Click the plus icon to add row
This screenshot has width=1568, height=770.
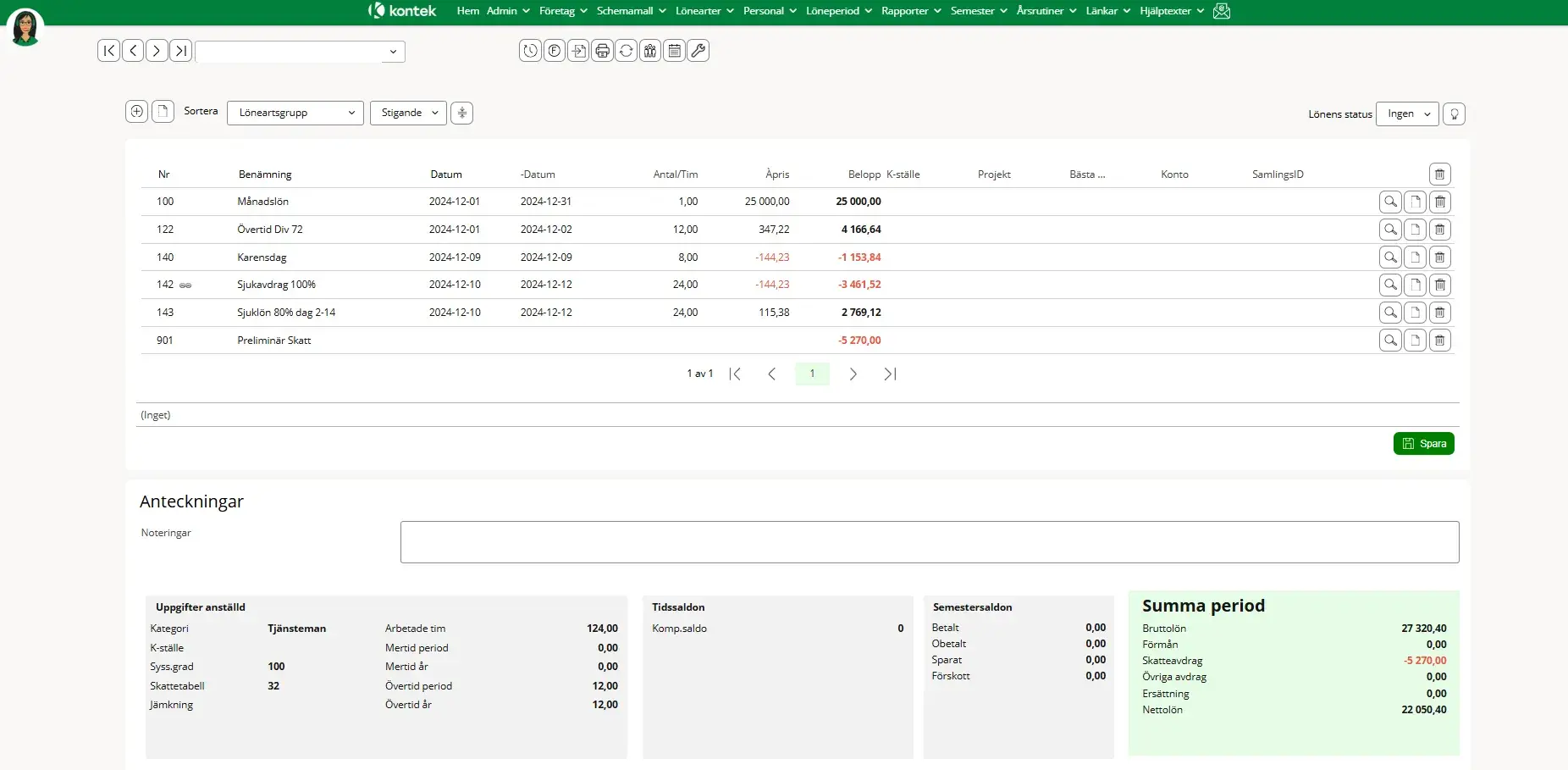[136, 112]
